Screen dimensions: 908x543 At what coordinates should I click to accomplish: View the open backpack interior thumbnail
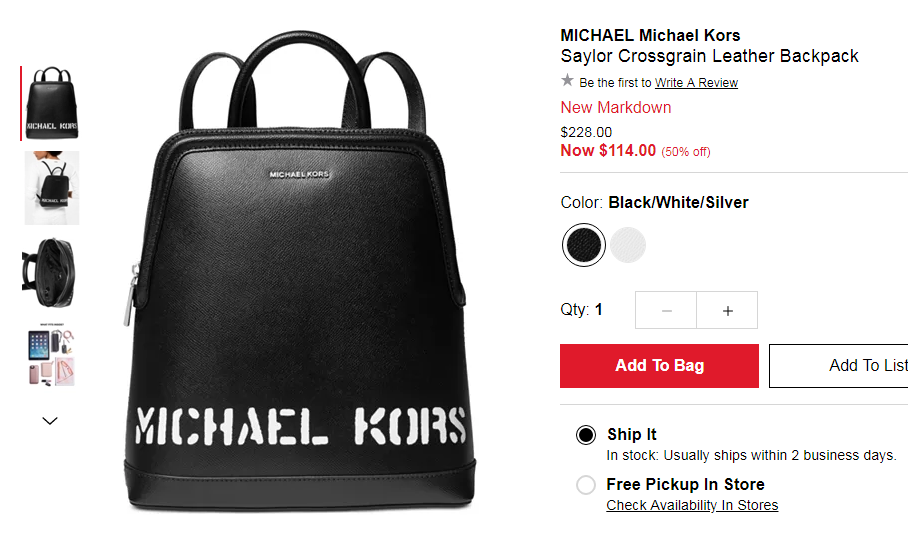(49, 273)
